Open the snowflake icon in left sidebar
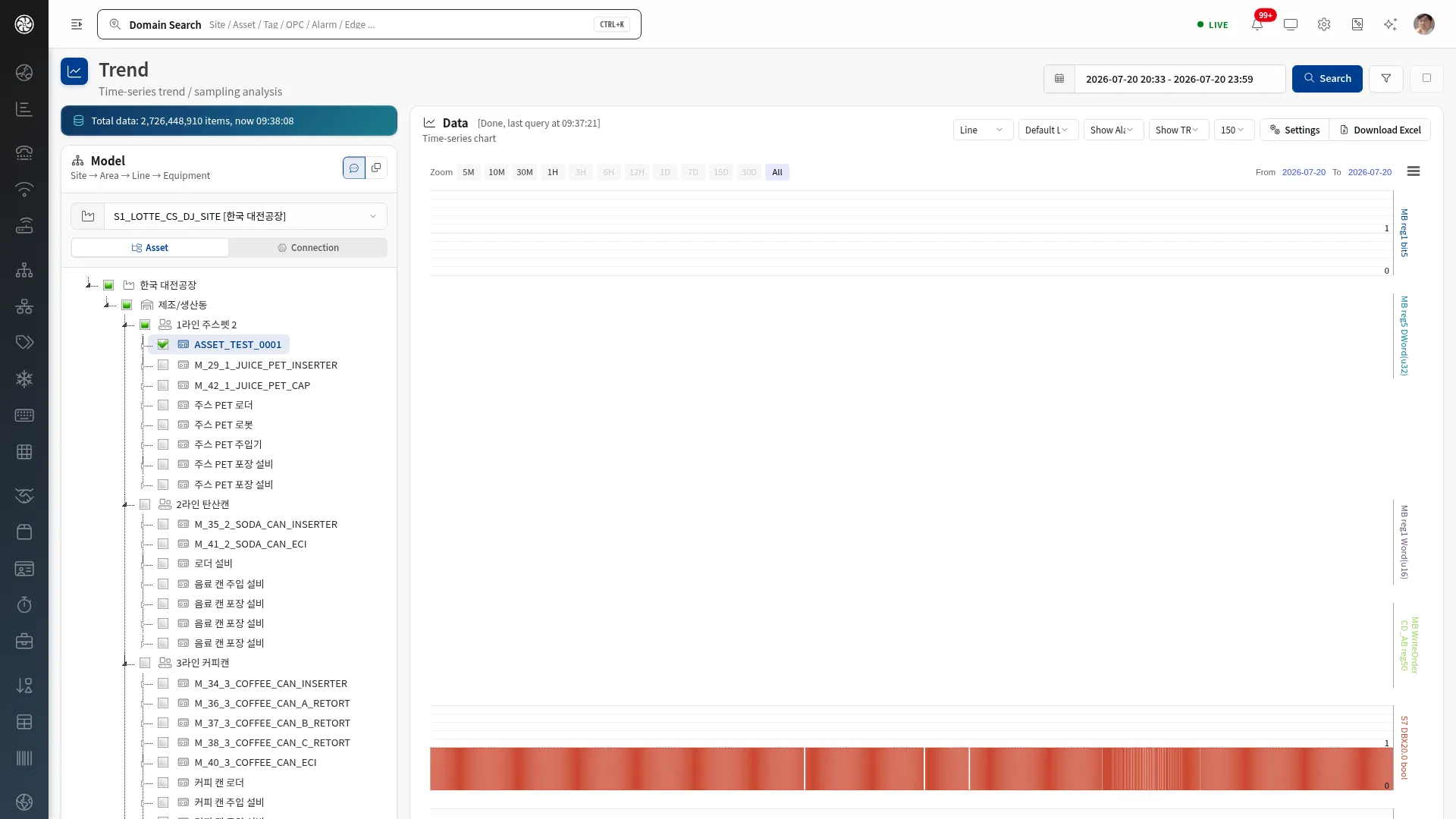This screenshot has height=819, width=1456. pos(24,378)
